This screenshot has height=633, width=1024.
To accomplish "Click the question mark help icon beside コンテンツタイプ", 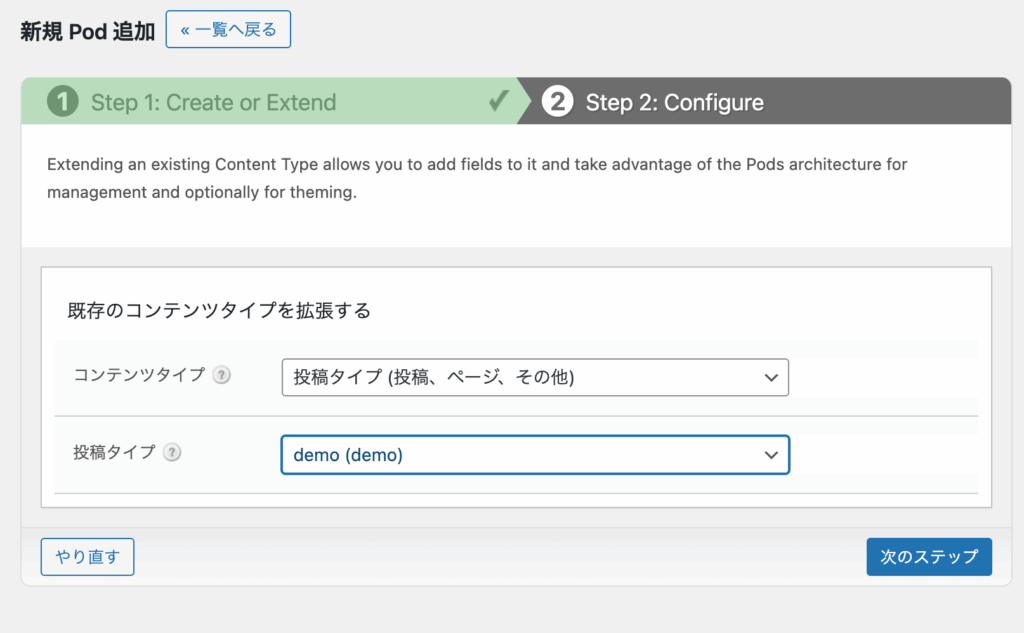I will coord(221,376).
